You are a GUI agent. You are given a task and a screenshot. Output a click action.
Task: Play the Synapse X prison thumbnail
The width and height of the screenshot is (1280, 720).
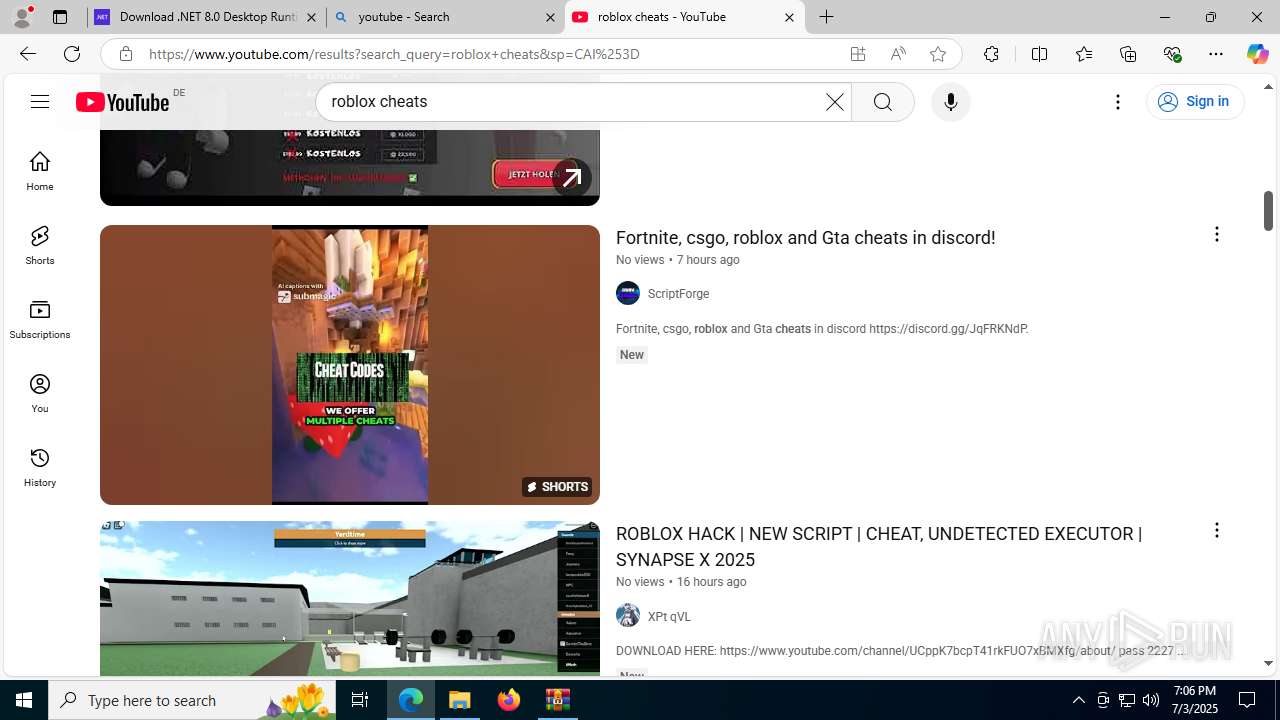click(x=350, y=598)
